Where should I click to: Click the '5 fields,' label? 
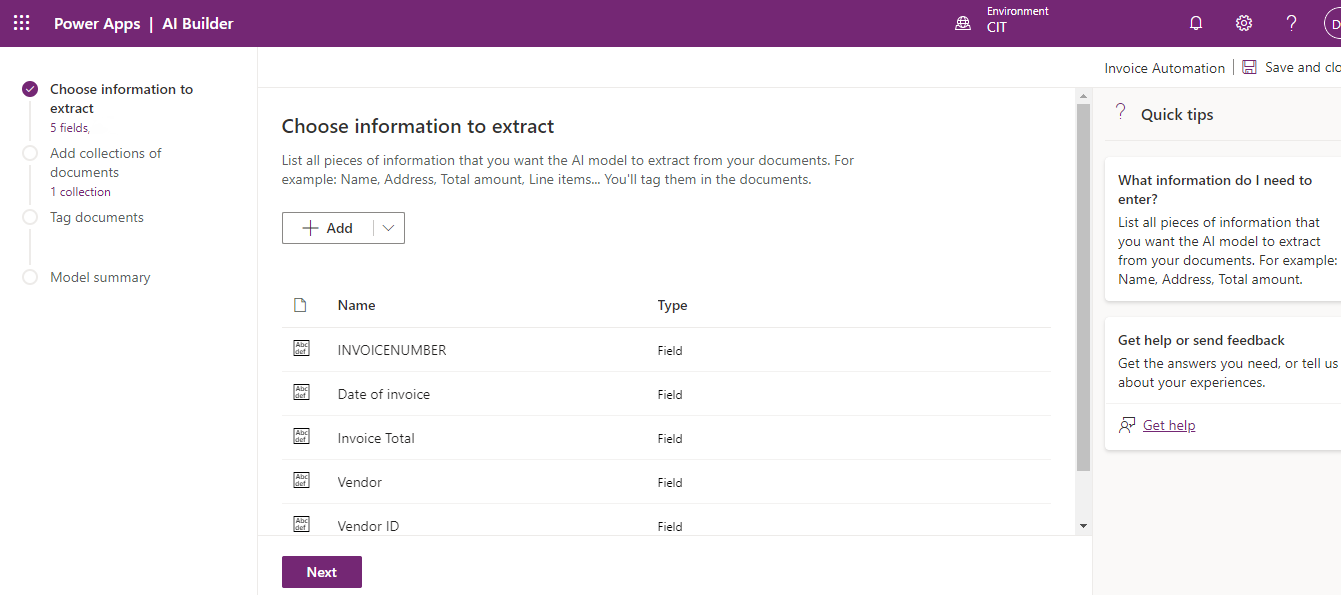click(x=70, y=128)
